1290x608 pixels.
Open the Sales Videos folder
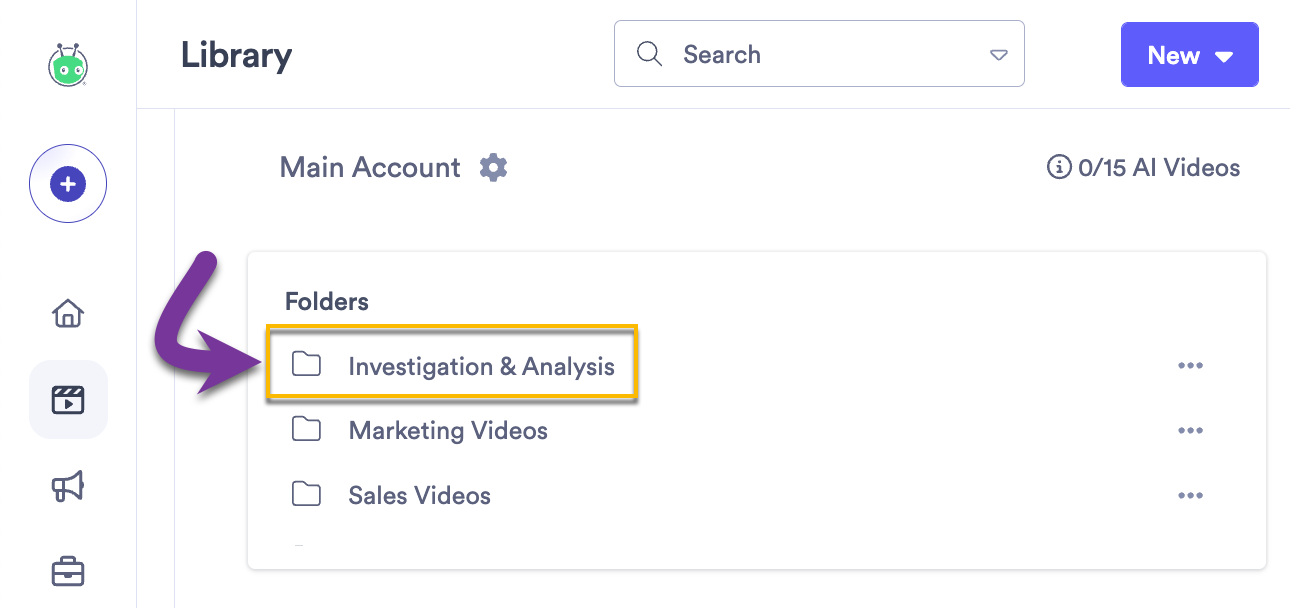[419, 494]
